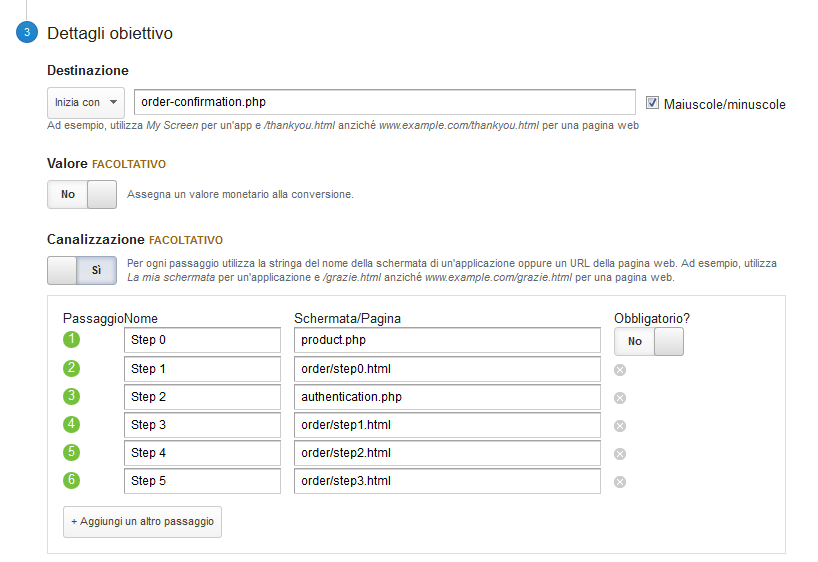Viewport: 818px width, 562px height.
Task: Open the 'Inizia con' match type dropdown
Action: tap(86, 102)
